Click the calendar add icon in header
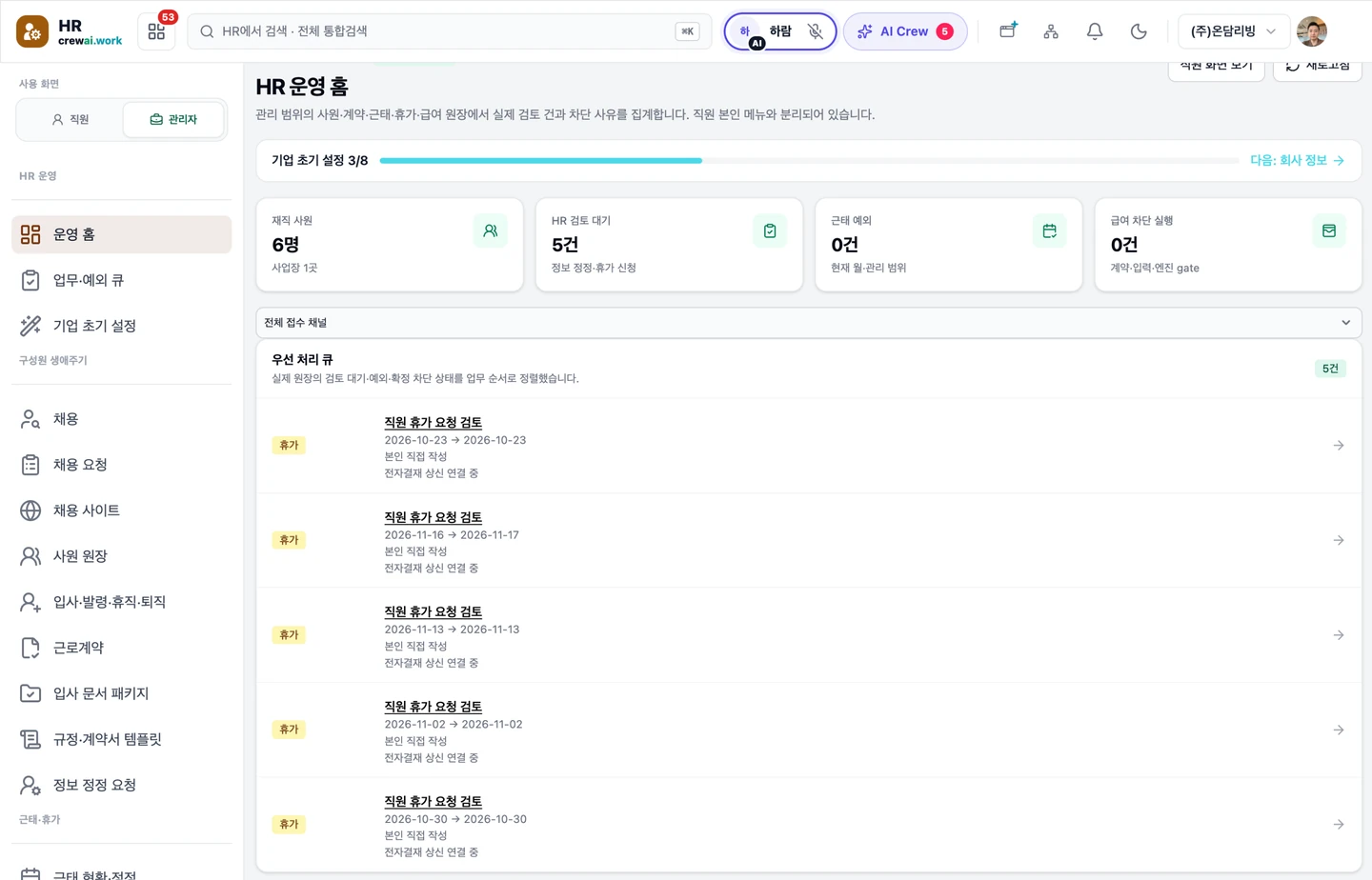The width and height of the screenshot is (1372, 880). tap(1008, 31)
